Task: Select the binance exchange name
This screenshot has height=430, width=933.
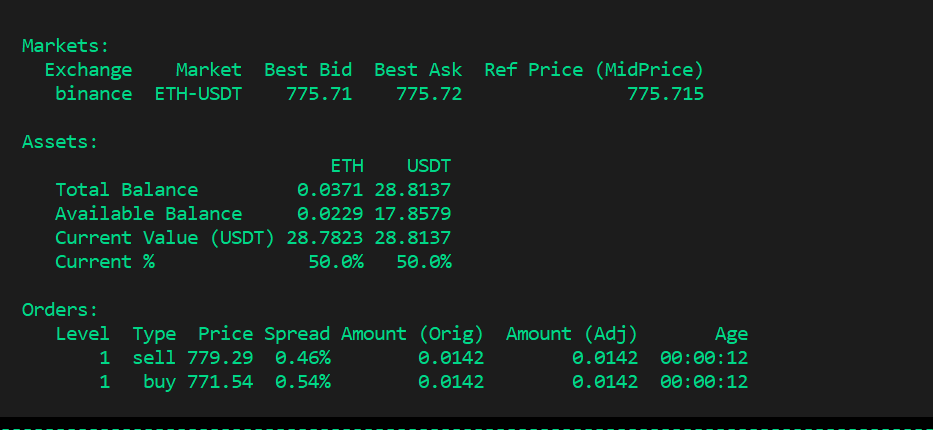Action: click(x=93, y=94)
